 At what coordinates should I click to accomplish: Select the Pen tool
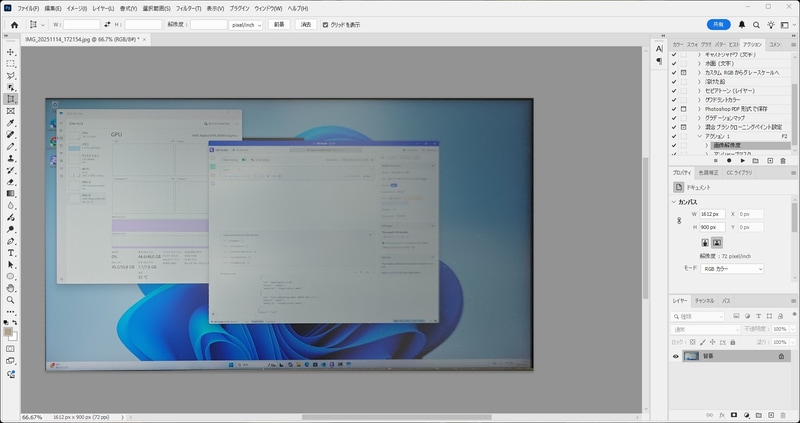coord(10,241)
